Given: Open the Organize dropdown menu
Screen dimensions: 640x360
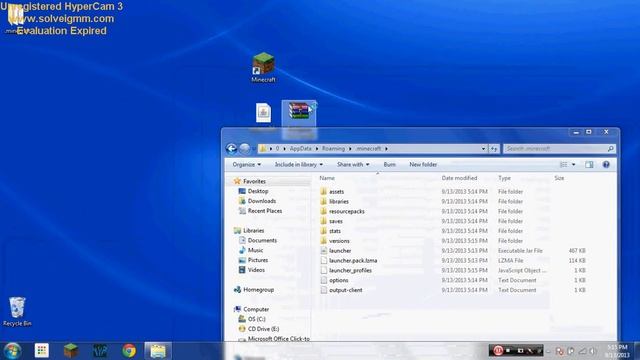Looking at the screenshot, I should coord(247,164).
